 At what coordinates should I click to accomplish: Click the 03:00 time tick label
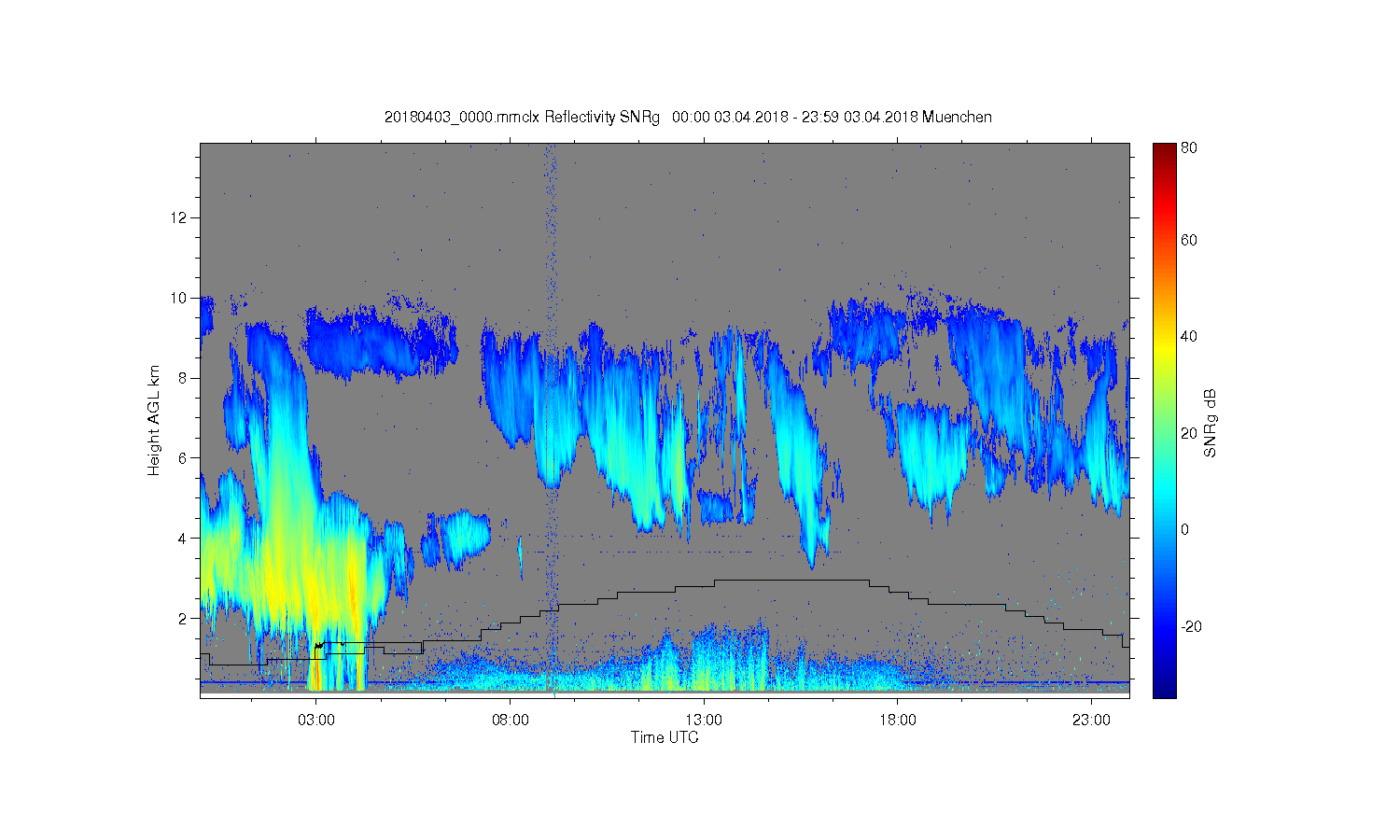coord(316,720)
